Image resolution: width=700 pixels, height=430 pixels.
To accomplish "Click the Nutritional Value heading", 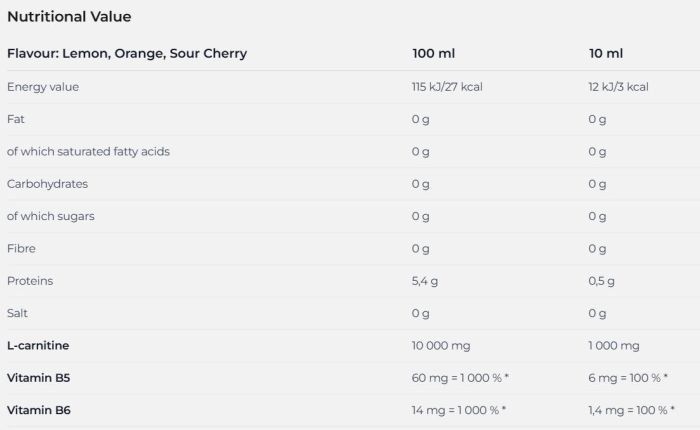I will point(69,17).
